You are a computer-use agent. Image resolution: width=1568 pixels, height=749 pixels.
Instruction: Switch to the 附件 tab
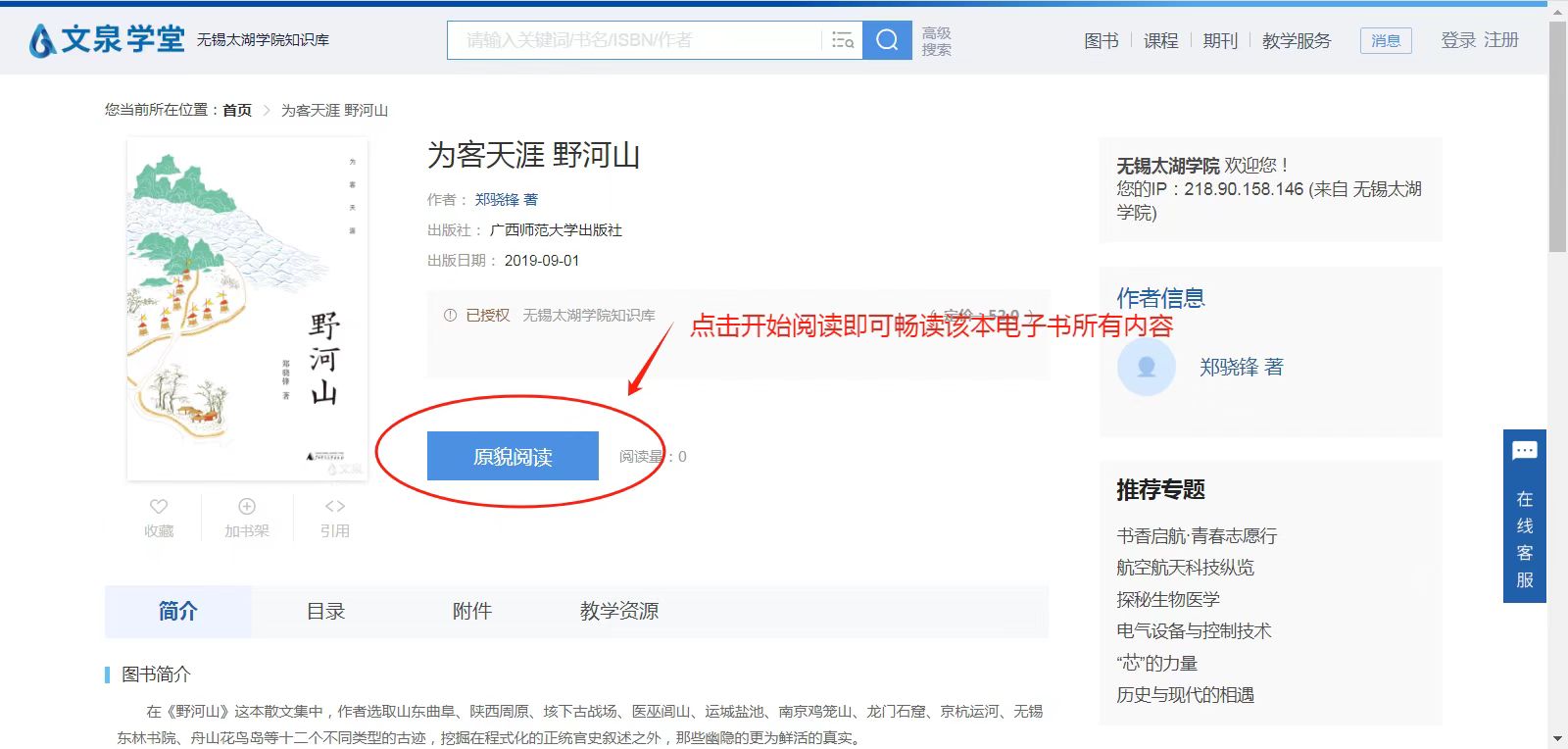pos(471,612)
